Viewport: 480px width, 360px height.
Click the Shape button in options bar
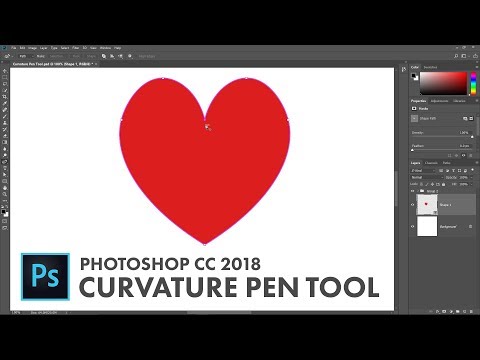[x=91, y=56]
